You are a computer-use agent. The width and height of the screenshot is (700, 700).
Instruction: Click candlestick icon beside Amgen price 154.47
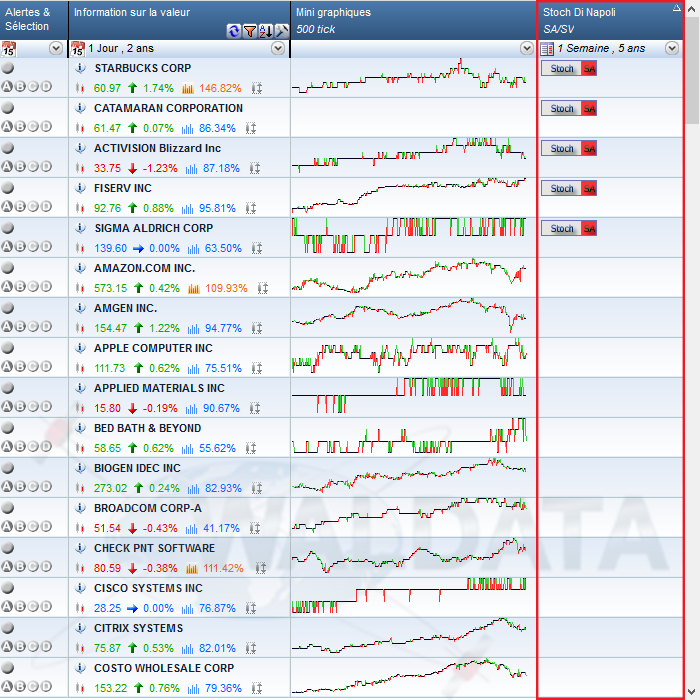click(x=80, y=328)
